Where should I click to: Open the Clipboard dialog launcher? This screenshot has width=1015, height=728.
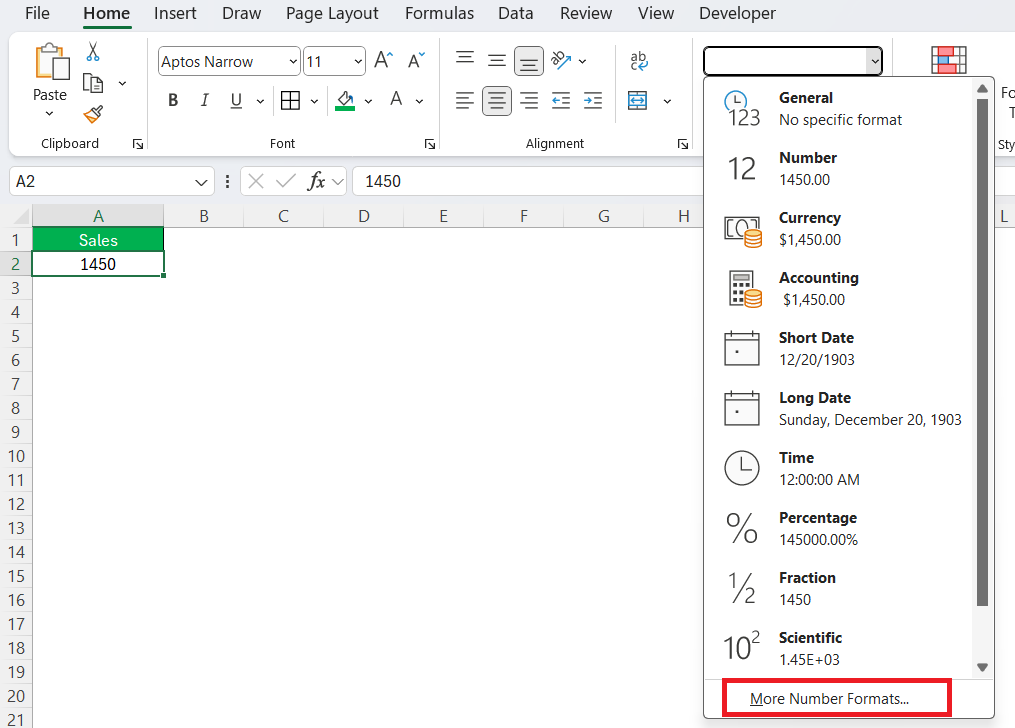point(138,144)
